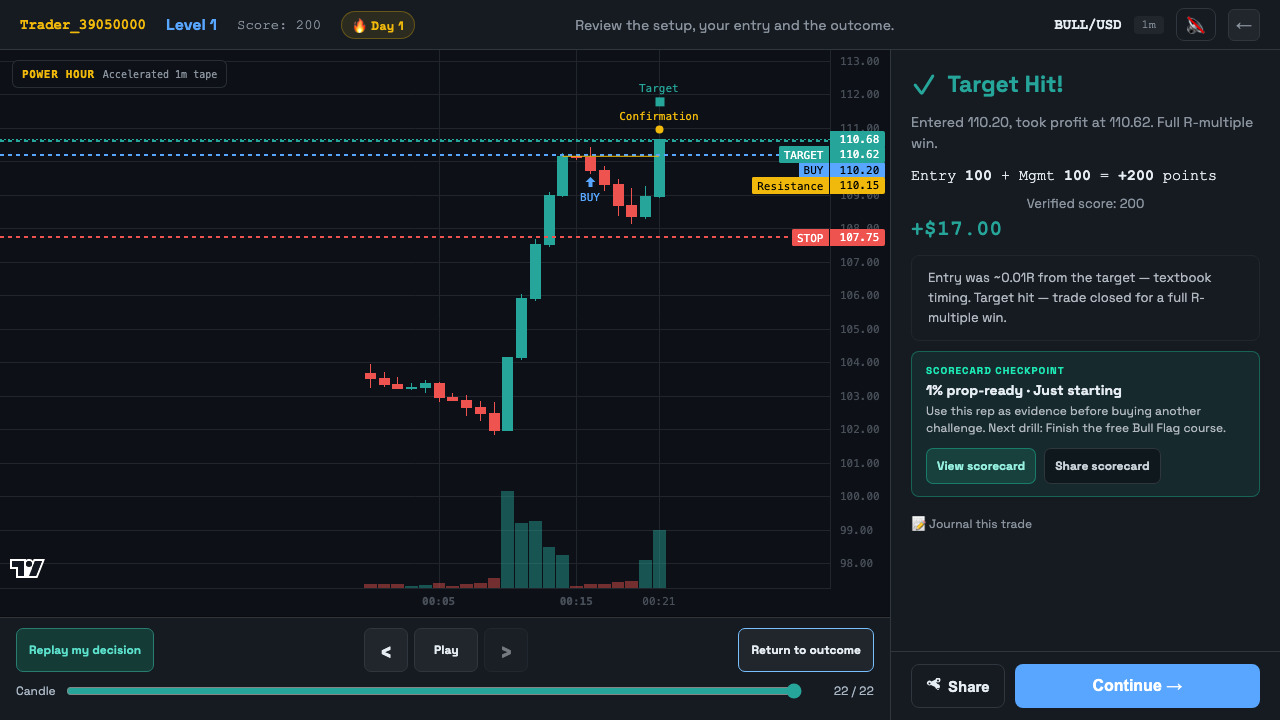Click the Share button

coord(958,686)
